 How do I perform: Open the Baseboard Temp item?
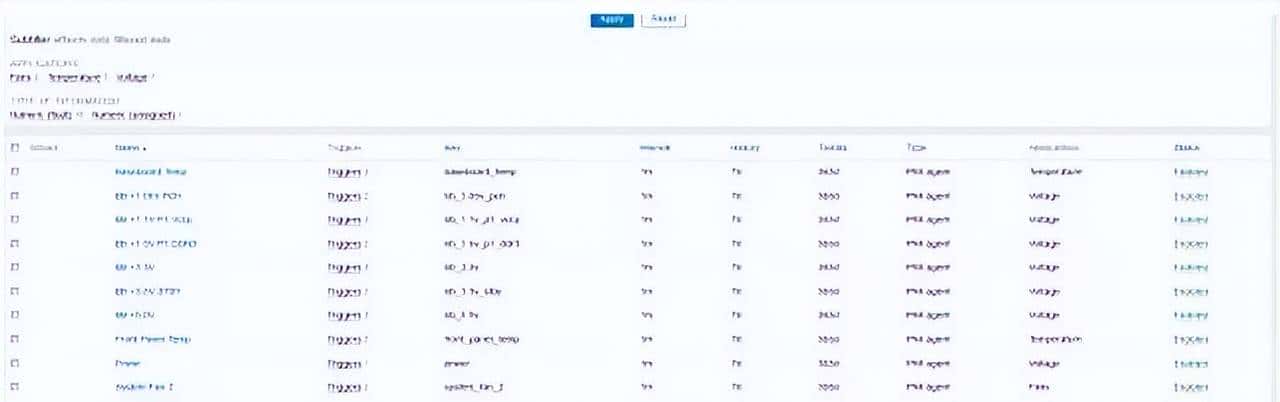click(151, 171)
